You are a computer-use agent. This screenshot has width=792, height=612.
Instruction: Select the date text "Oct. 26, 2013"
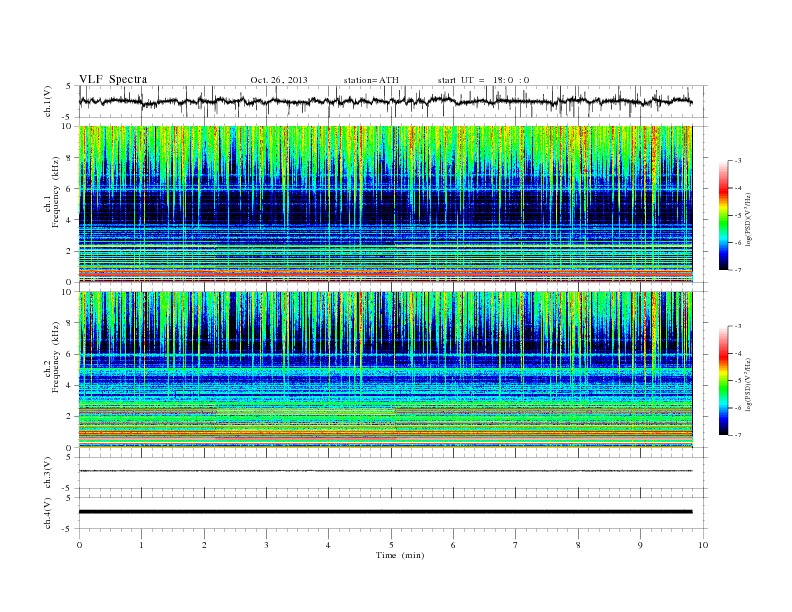pos(279,80)
